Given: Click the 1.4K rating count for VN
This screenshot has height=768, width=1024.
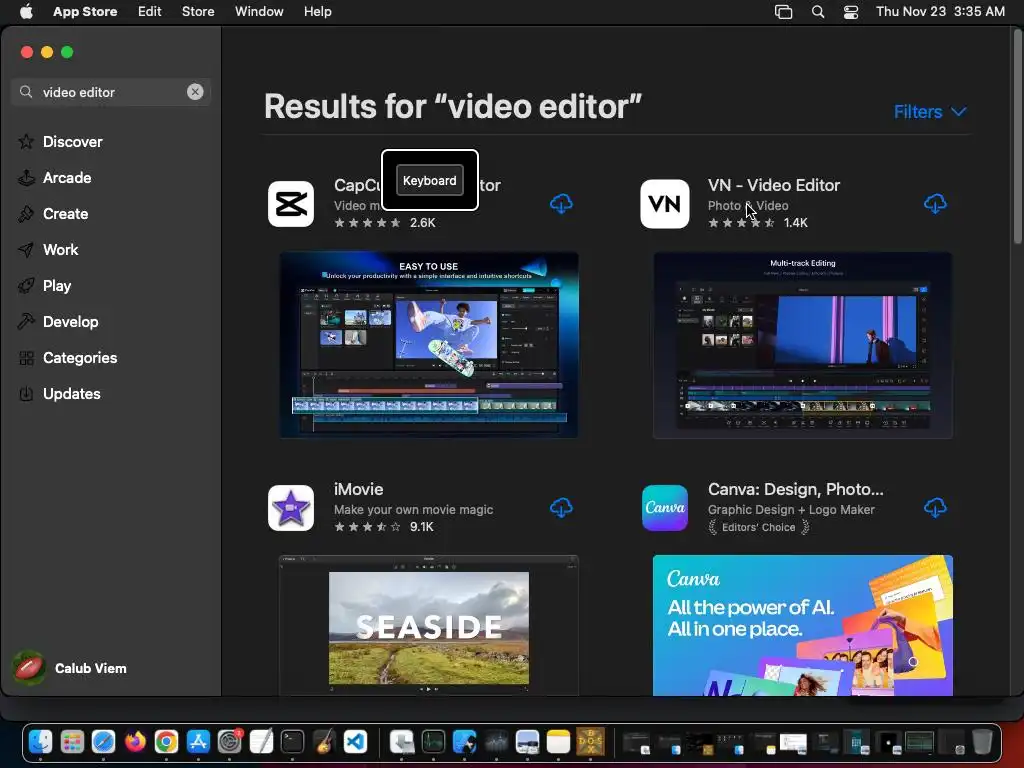Looking at the screenshot, I should click(x=795, y=223).
